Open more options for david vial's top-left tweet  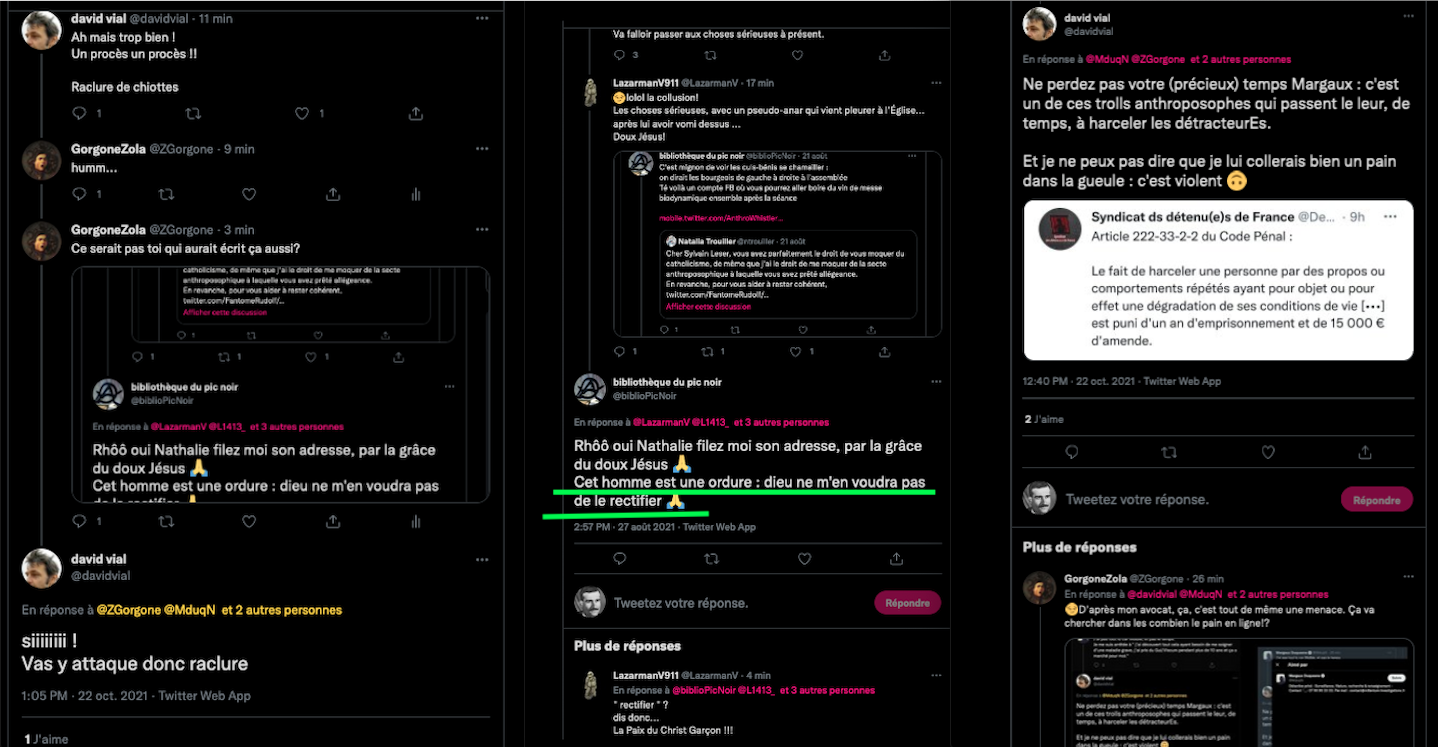pos(482,18)
